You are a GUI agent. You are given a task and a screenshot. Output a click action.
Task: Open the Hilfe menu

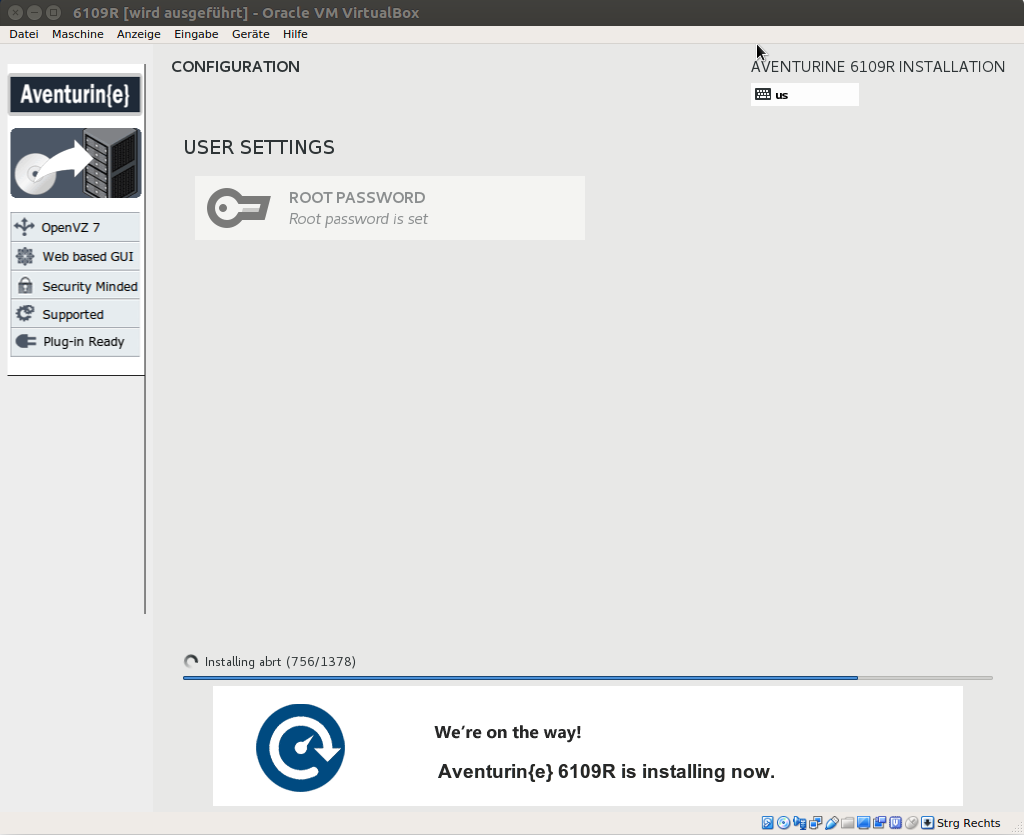295,34
